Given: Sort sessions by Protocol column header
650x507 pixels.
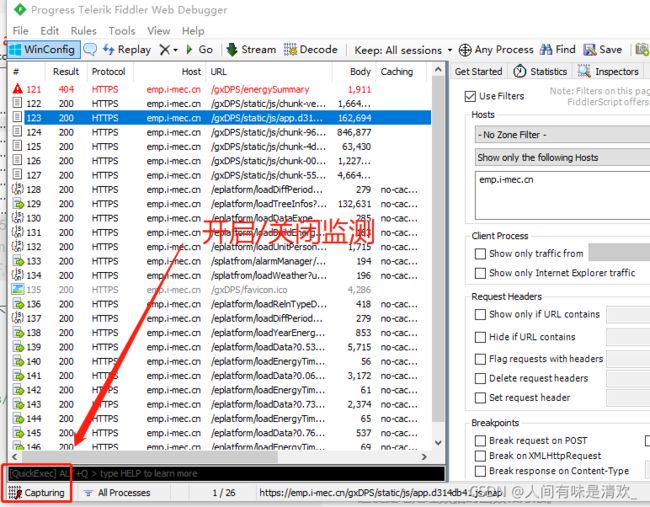Looking at the screenshot, I should (108, 72).
